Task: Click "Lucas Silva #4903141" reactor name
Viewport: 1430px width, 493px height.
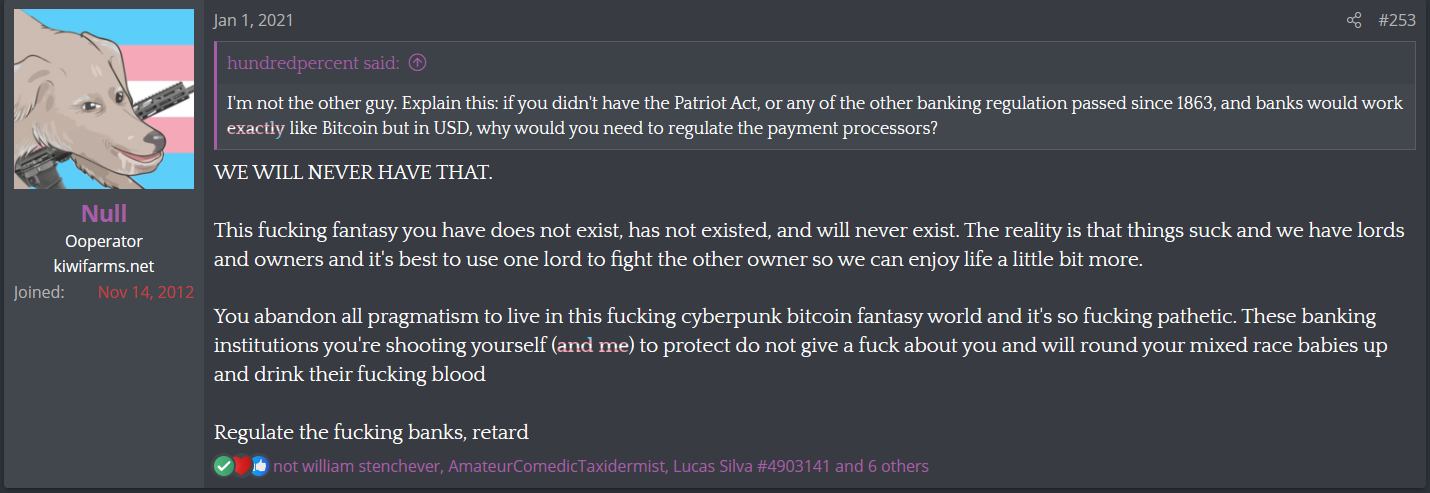Action: [x=752, y=466]
